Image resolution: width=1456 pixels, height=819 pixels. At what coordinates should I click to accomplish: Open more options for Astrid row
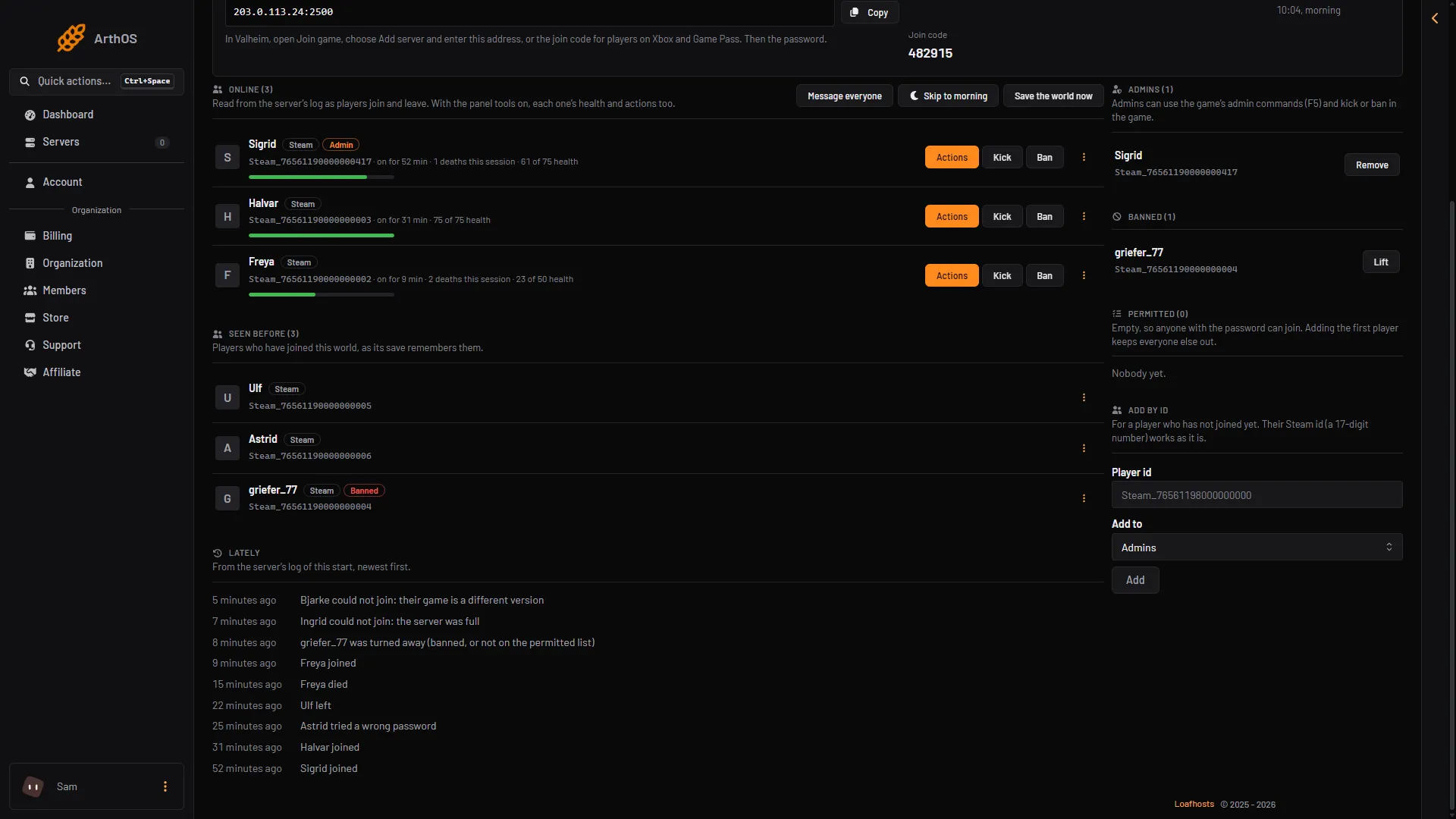click(1084, 448)
